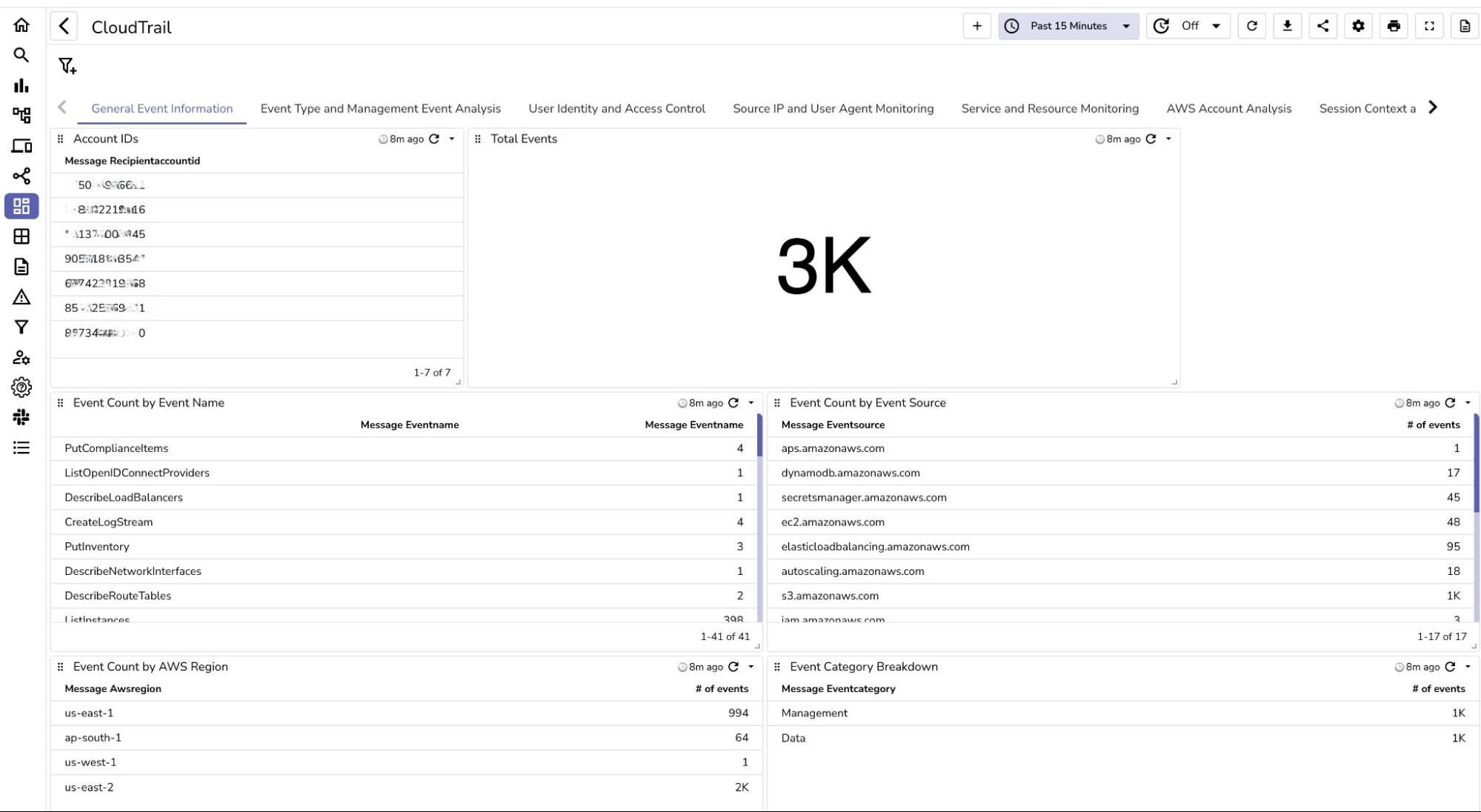The image size is (1481, 812).
Task: Enter fullscreen mode using the expand icon
Action: [x=1429, y=26]
